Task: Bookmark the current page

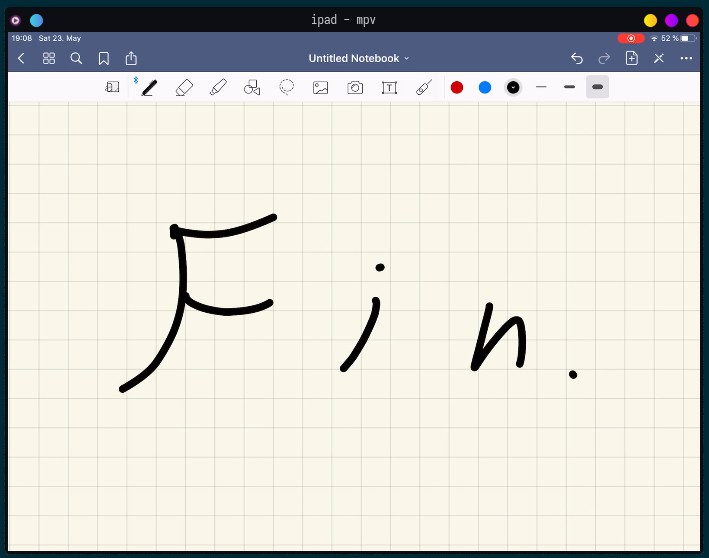Action: (104, 58)
